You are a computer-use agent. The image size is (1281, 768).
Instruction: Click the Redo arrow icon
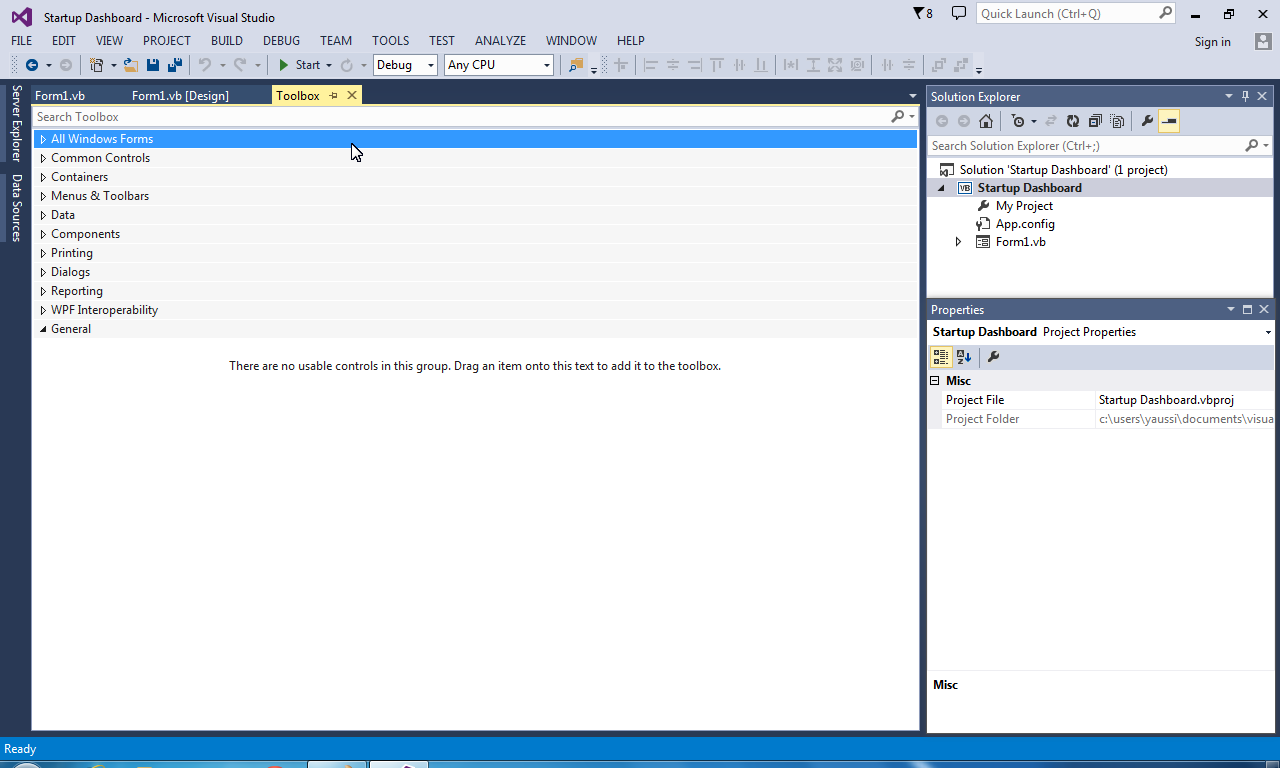coord(240,65)
